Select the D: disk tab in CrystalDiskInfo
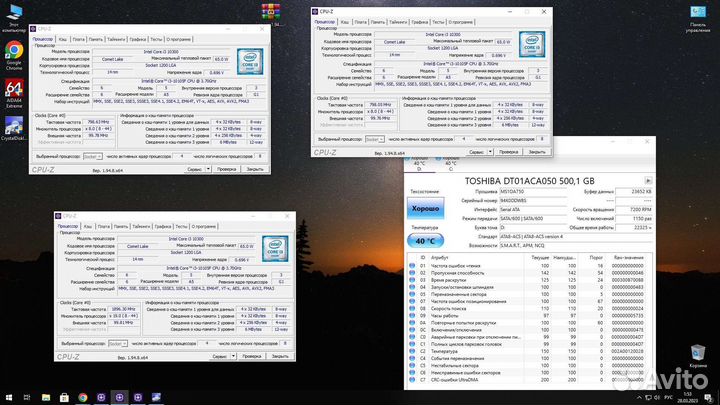Screen dimensions: 720x405 [x=419, y=163]
